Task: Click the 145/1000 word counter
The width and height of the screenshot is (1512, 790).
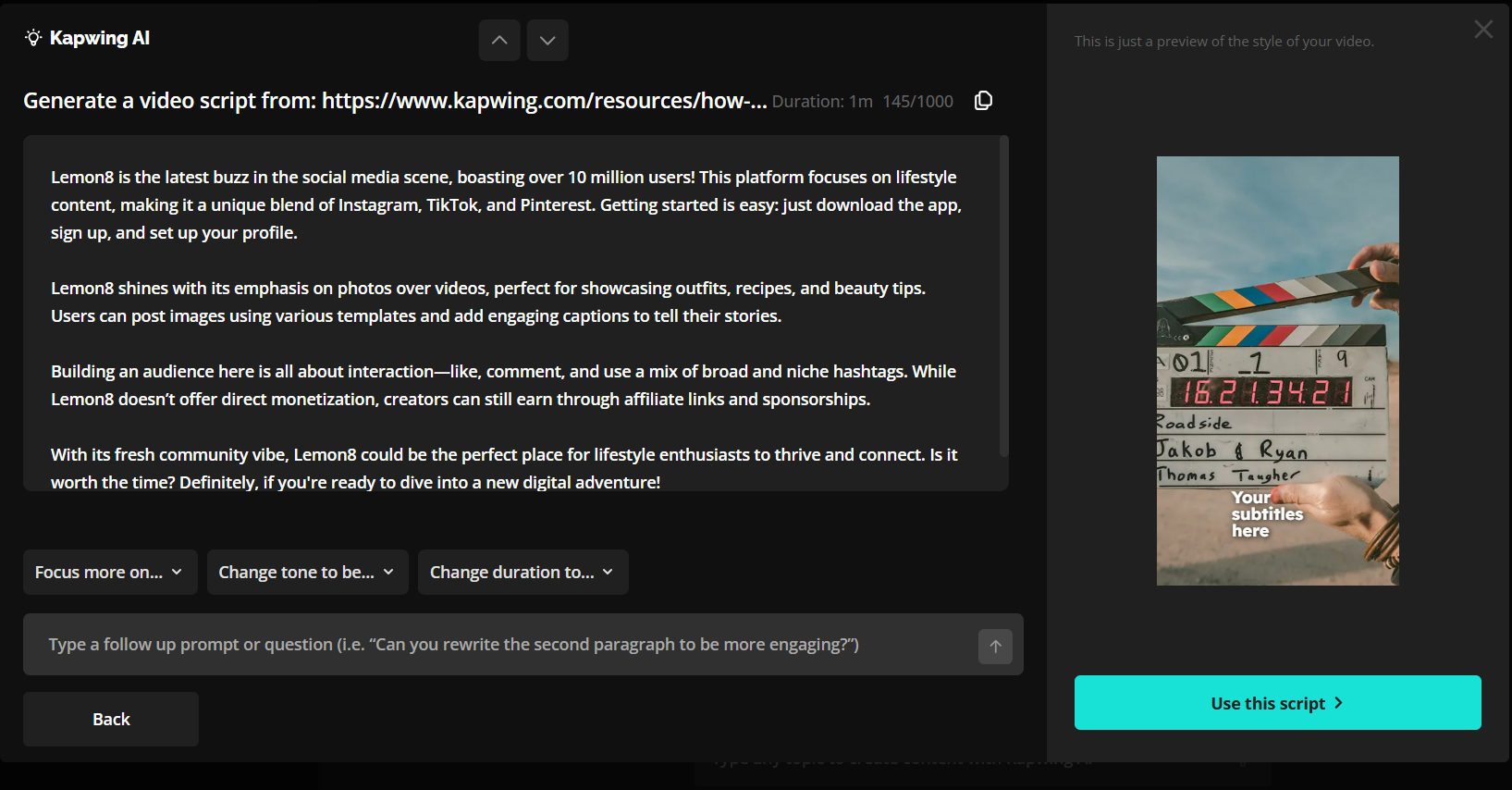Action: tap(917, 102)
